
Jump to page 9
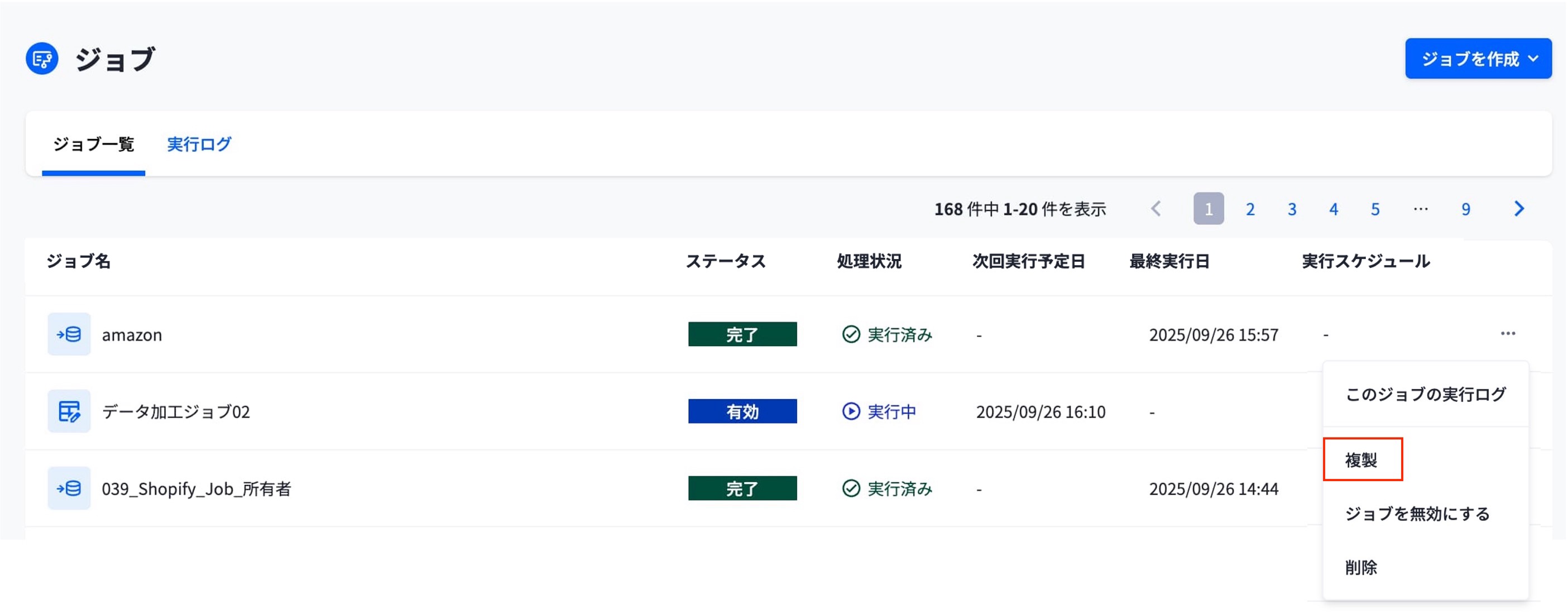point(1466,209)
